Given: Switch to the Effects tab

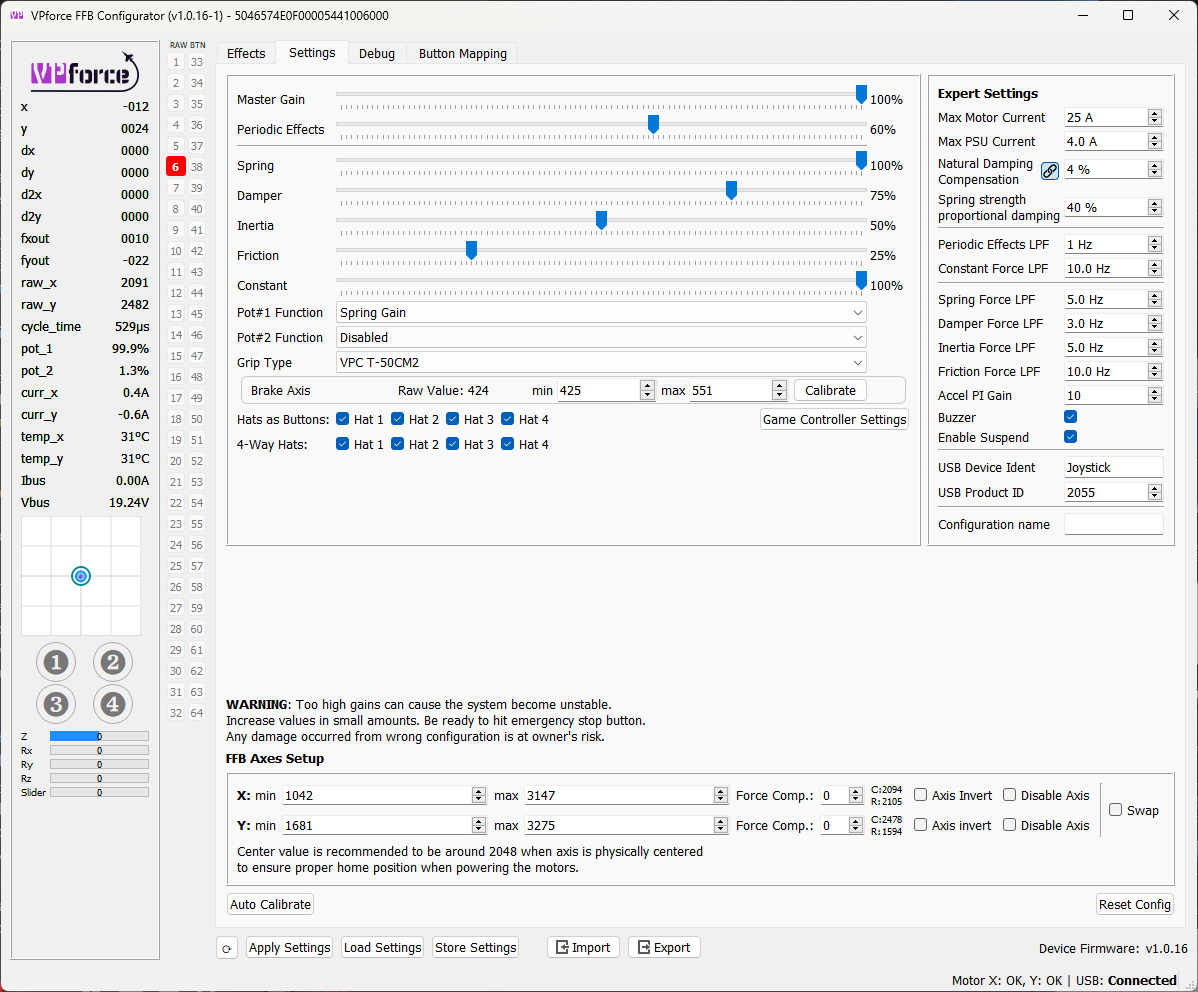Looking at the screenshot, I should pos(246,53).
